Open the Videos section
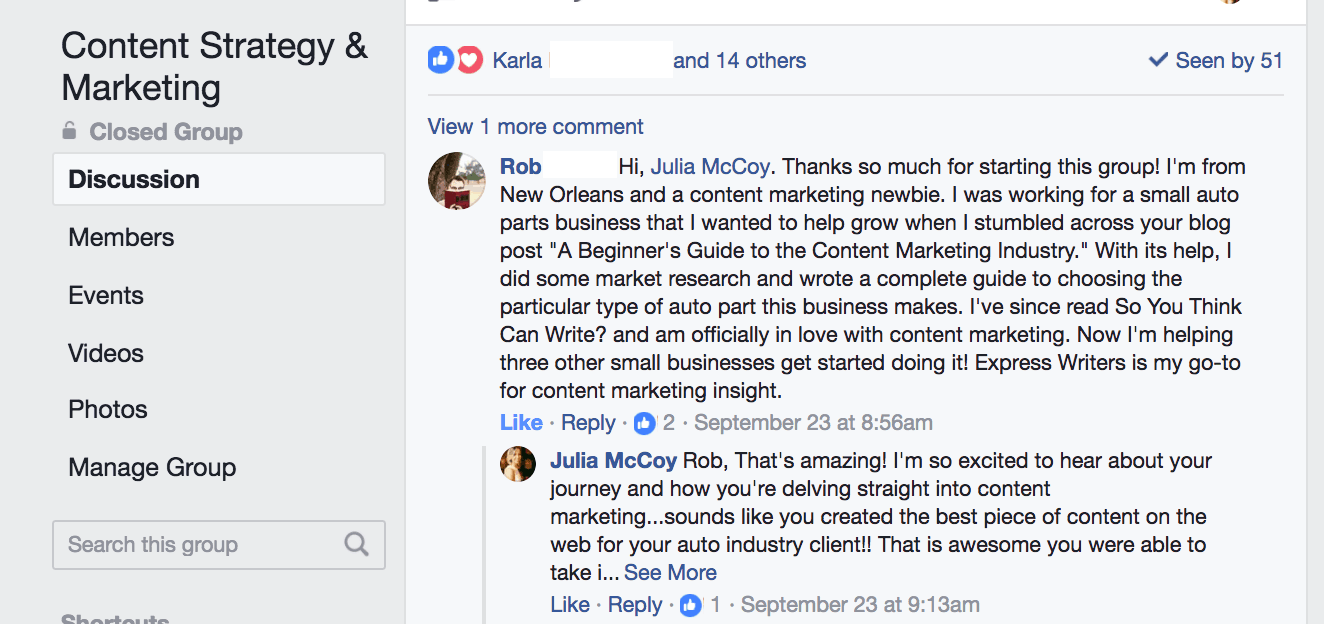Screen dimensions: 1324x624 tap(106, 353)
